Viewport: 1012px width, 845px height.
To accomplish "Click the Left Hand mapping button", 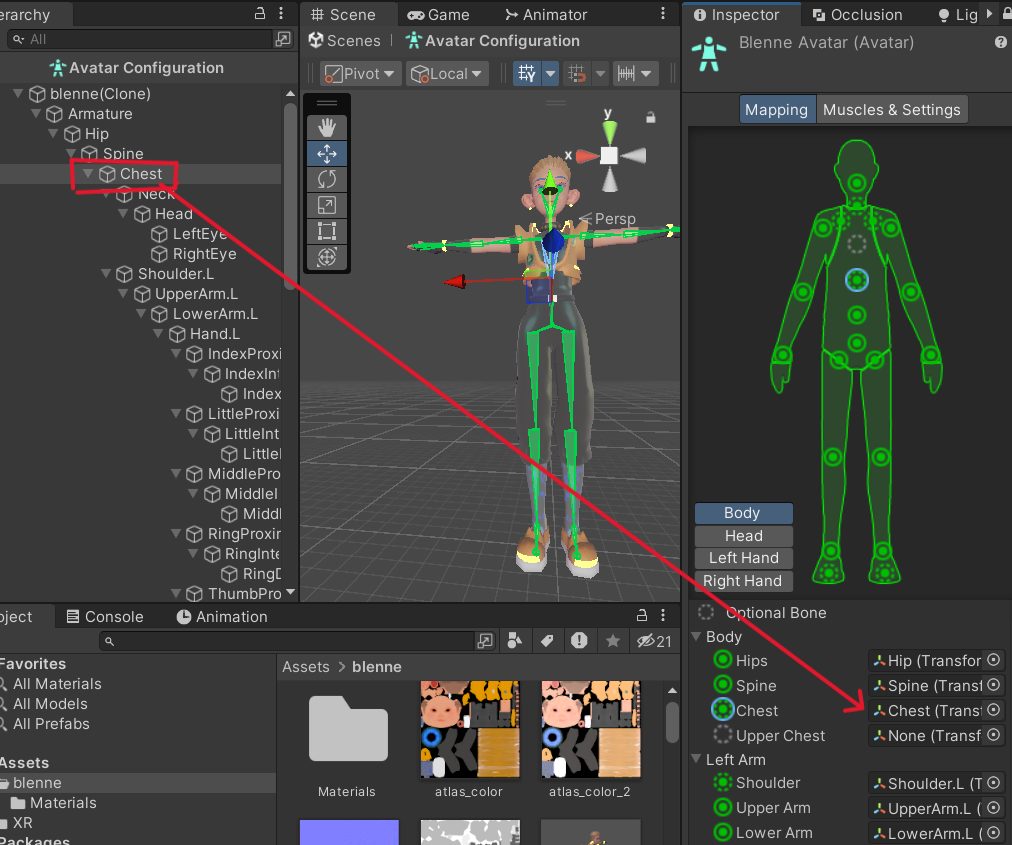I will tap(743, 558).
